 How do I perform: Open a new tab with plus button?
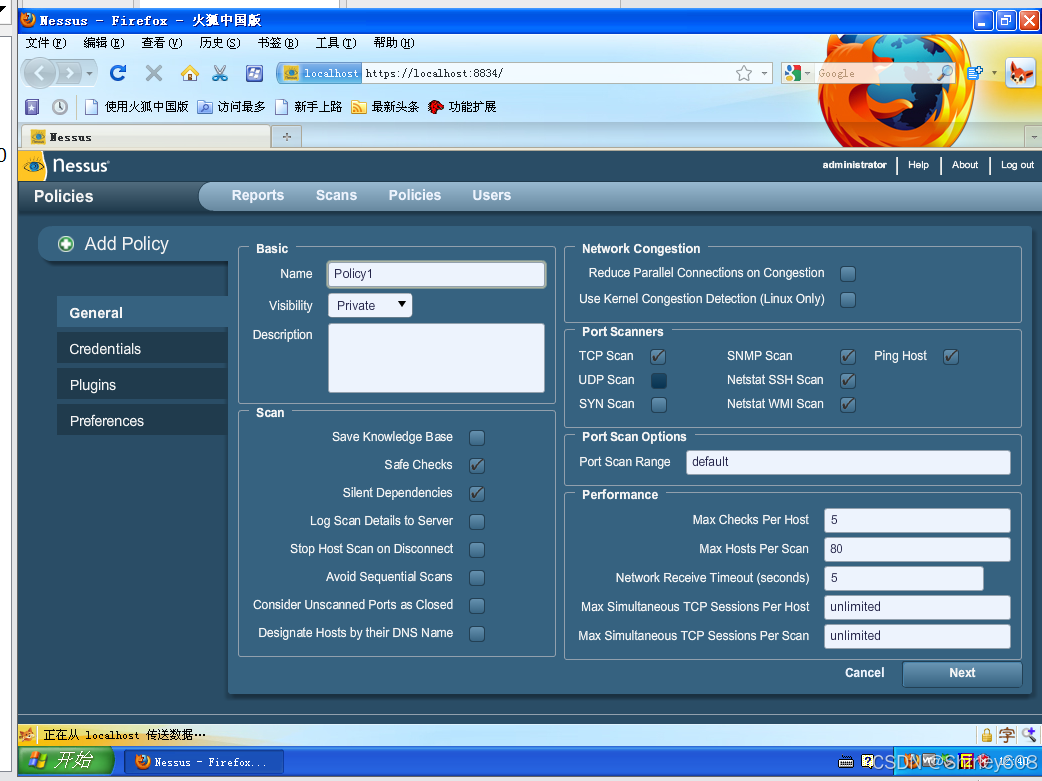pyautogui.click(x=286, y=136)
